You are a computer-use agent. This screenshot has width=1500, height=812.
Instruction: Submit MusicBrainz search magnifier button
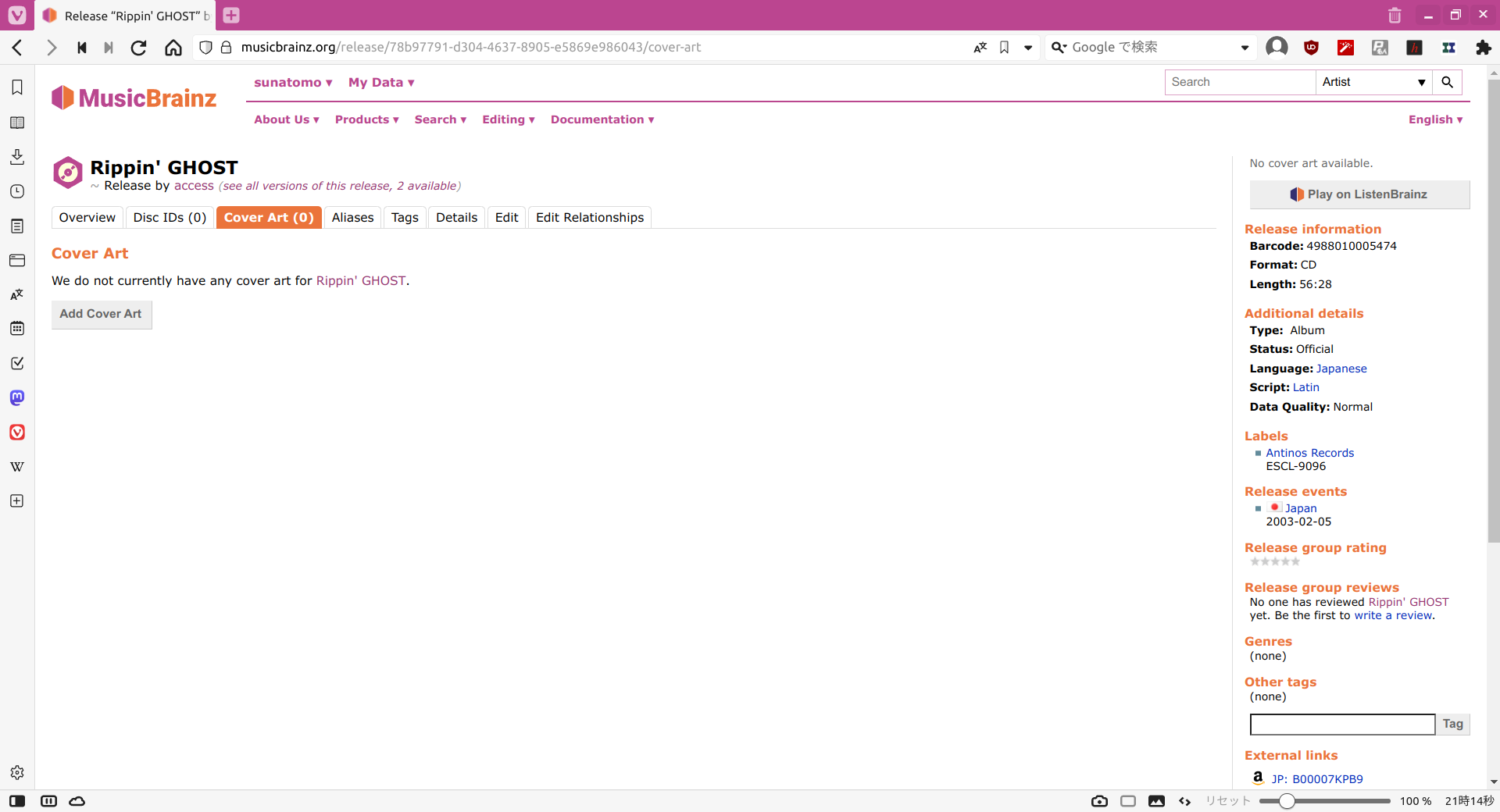pos(1447,82)
